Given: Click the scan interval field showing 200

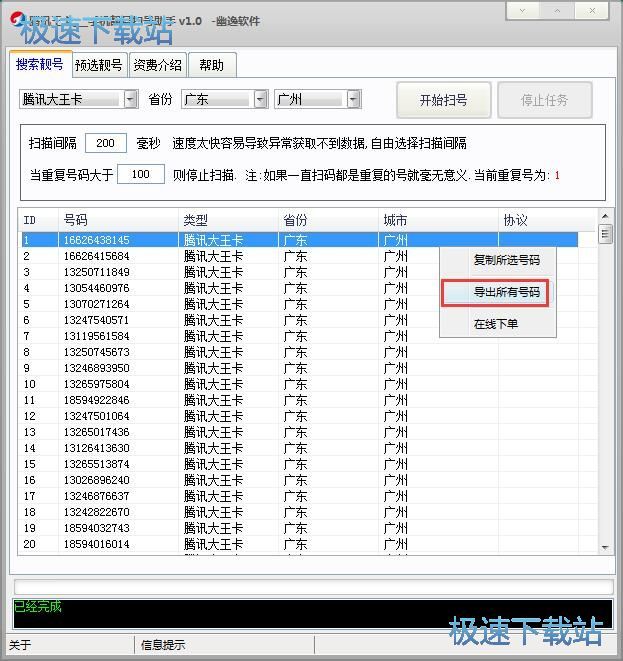Looking at the screenshot, I should click(x=105, y=143).
